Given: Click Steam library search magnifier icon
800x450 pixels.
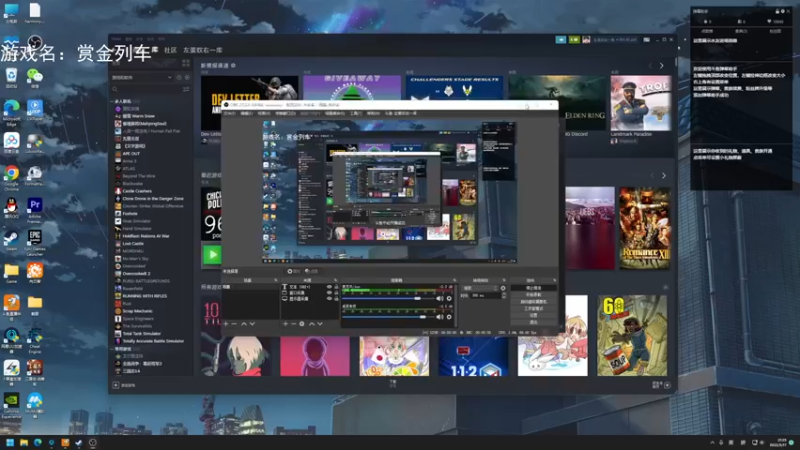Looking at the screenshot, I should [114, 89].
